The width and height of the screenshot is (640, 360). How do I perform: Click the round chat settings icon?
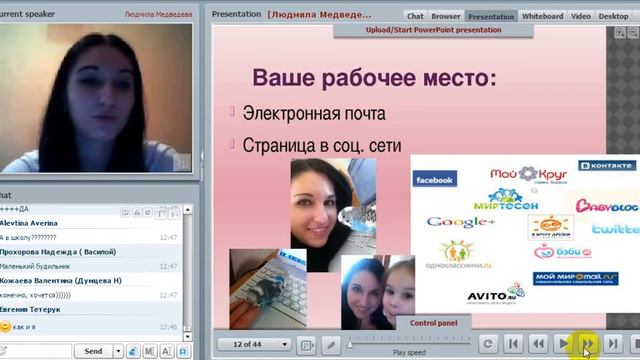tap(148, 213)
